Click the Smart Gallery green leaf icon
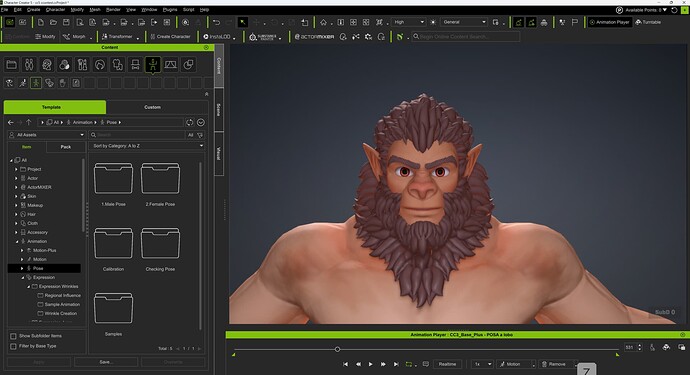Viewport: 690px width, 375px height. pos(400,37)
